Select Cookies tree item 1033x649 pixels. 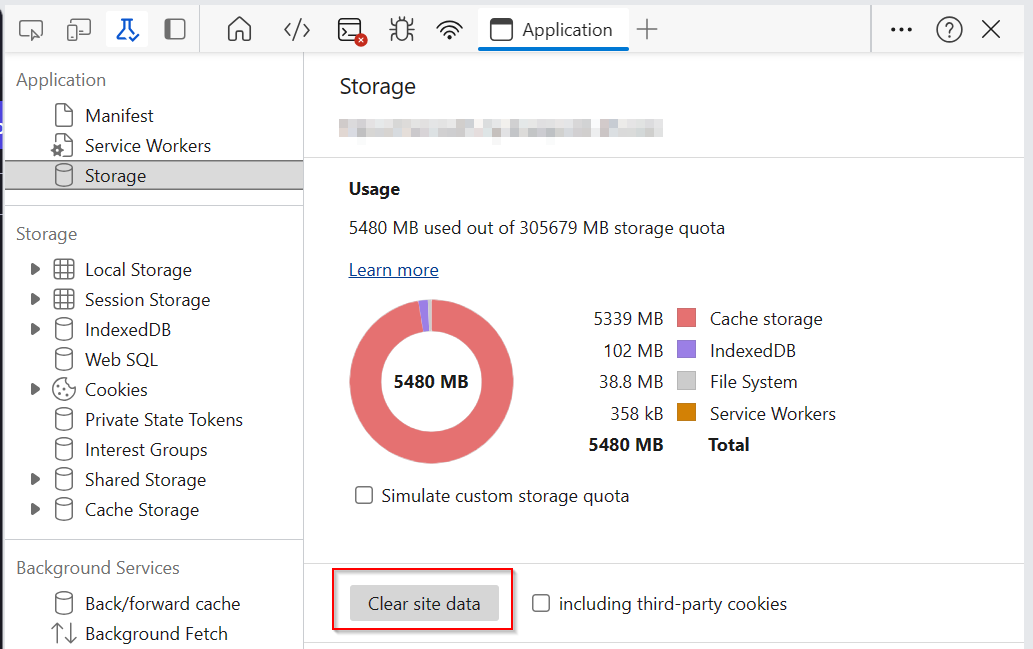(x=116, y=389)
